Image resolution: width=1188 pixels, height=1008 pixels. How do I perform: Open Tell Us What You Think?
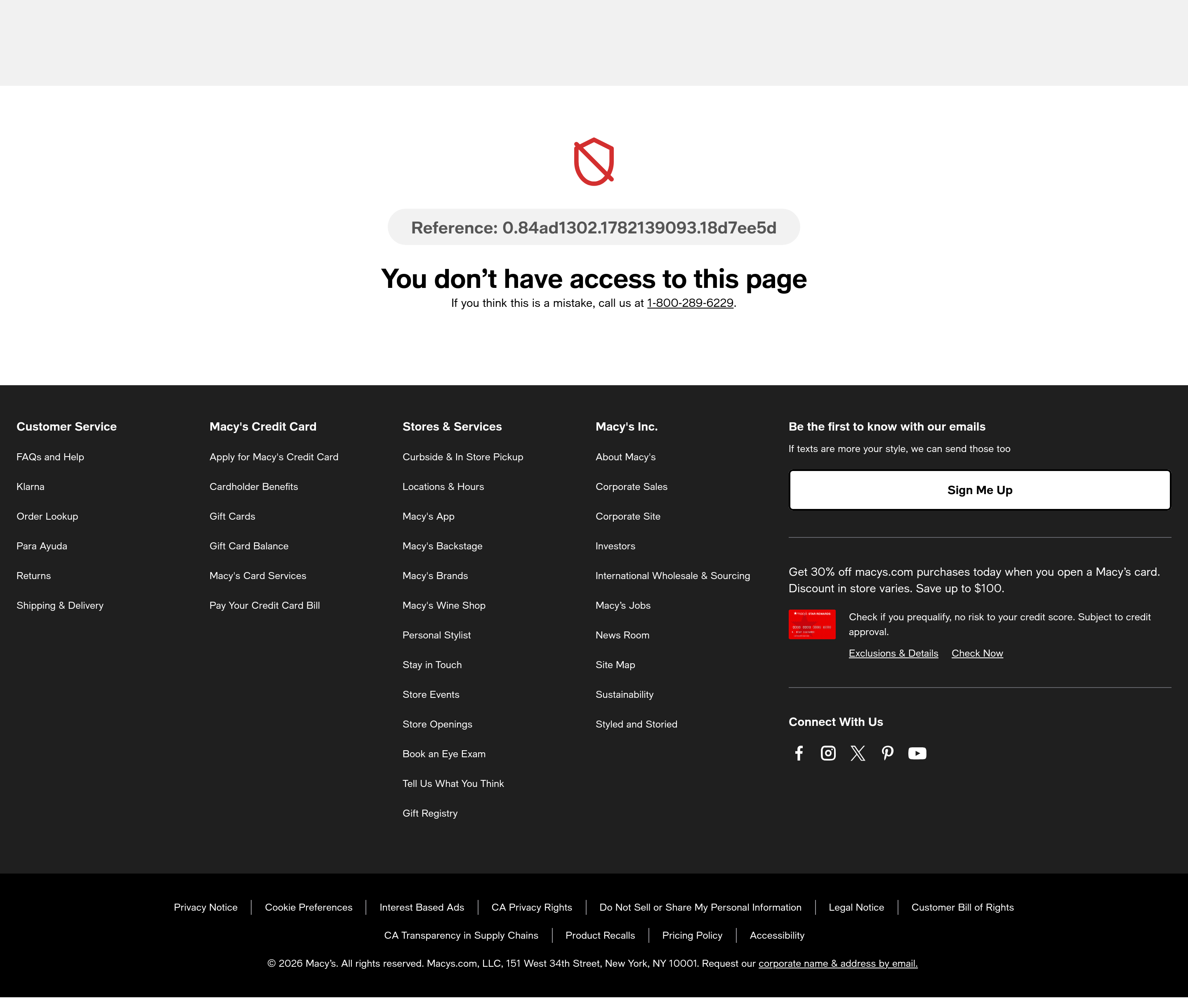(453, 784)
